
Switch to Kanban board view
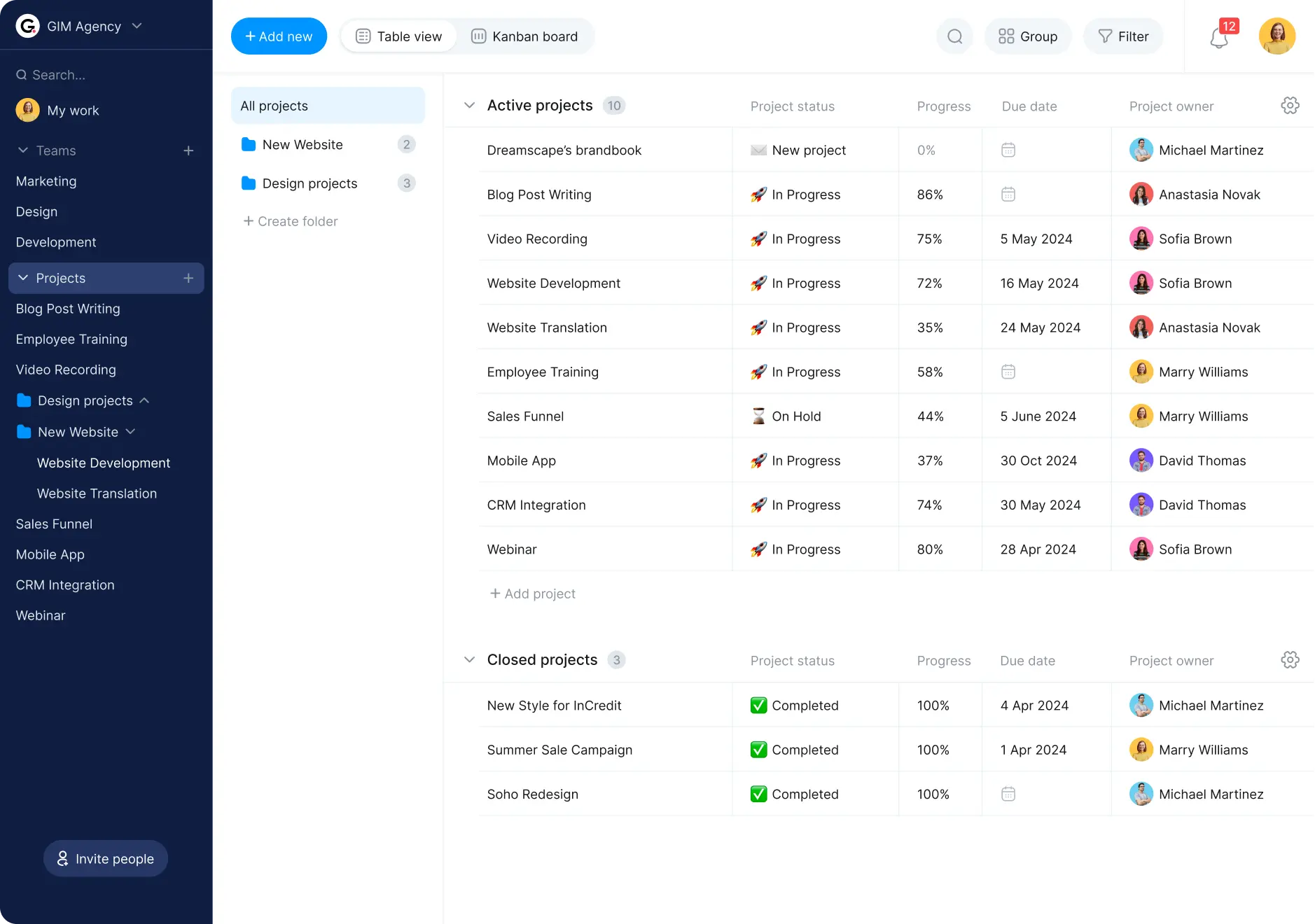[524, 36]
